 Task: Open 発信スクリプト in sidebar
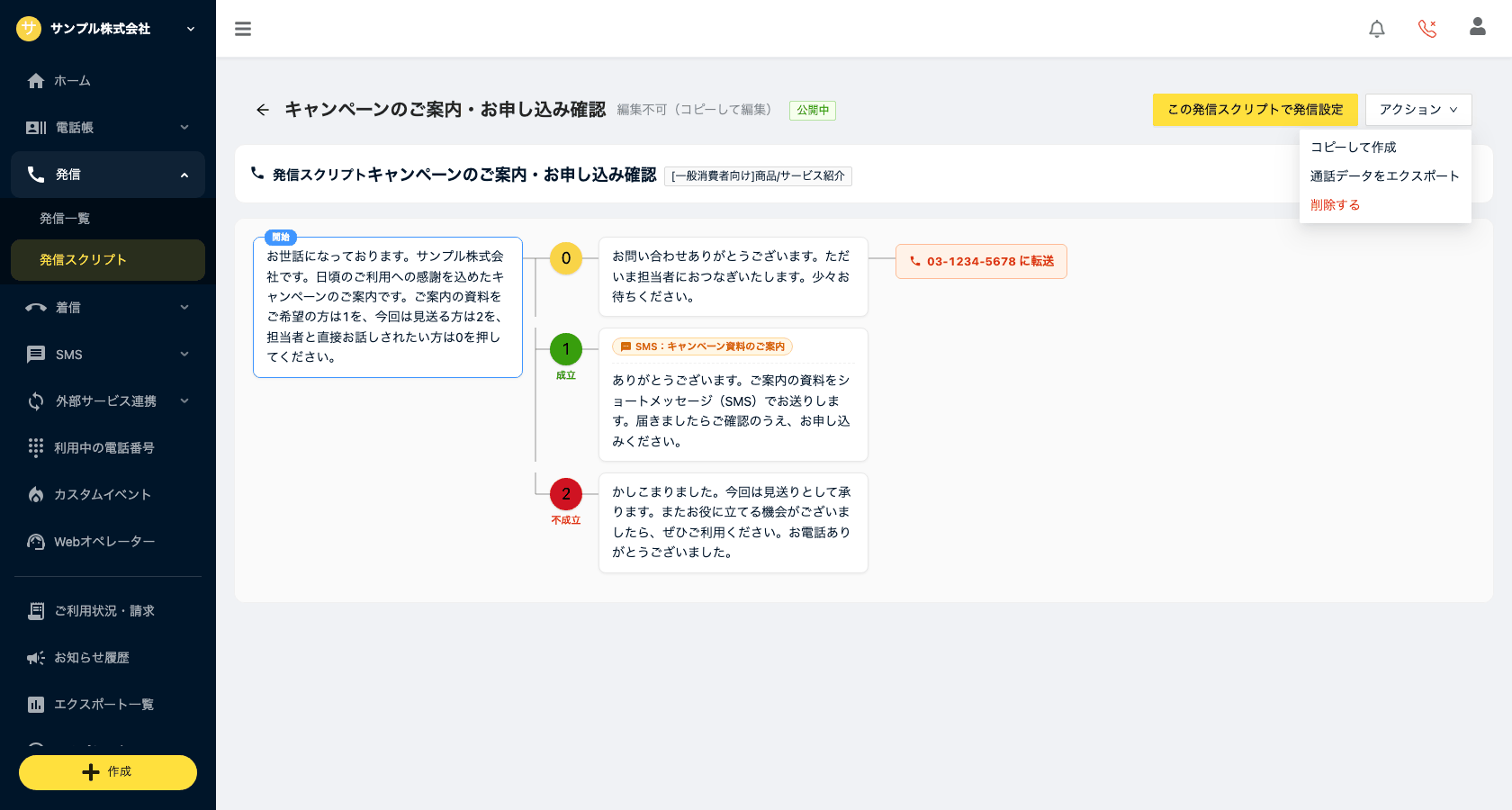point(108,260)
